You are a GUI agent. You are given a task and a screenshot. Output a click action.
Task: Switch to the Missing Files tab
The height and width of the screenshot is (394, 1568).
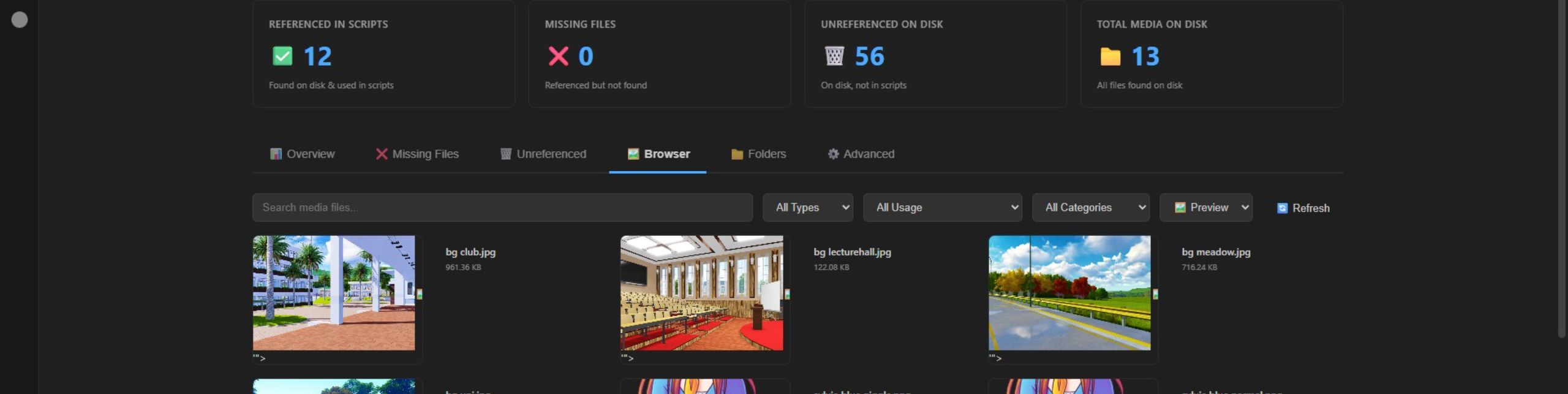tap(417, 154)
